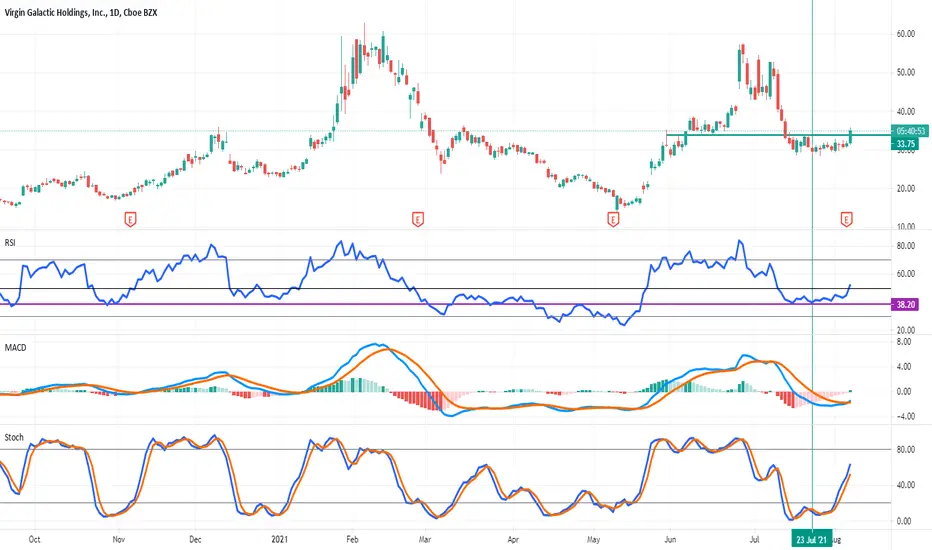
Task: Click the 8.00 level on MACD scale
Action: [903, 342]
